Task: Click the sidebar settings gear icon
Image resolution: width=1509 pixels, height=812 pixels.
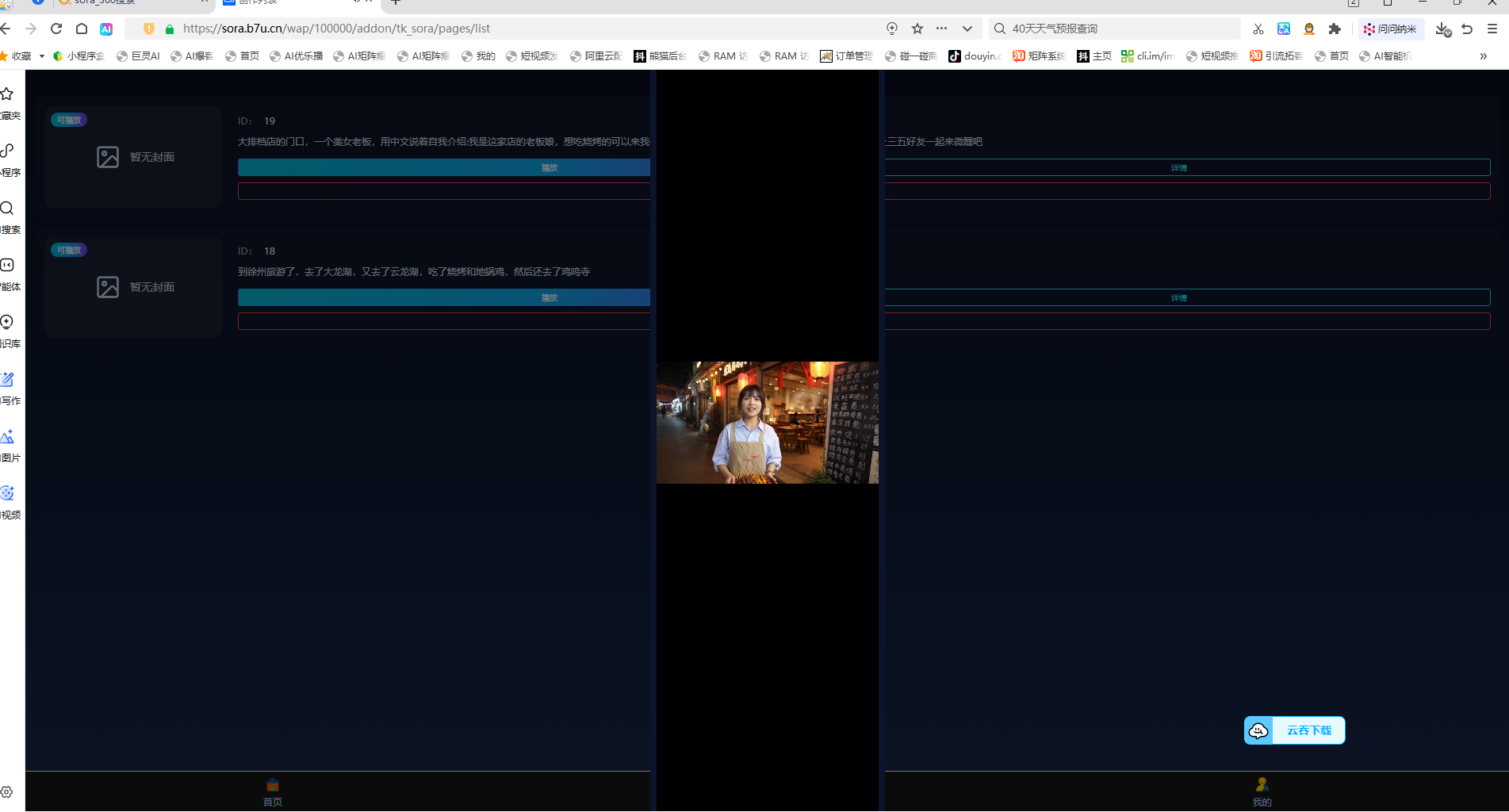Action: 7,791
